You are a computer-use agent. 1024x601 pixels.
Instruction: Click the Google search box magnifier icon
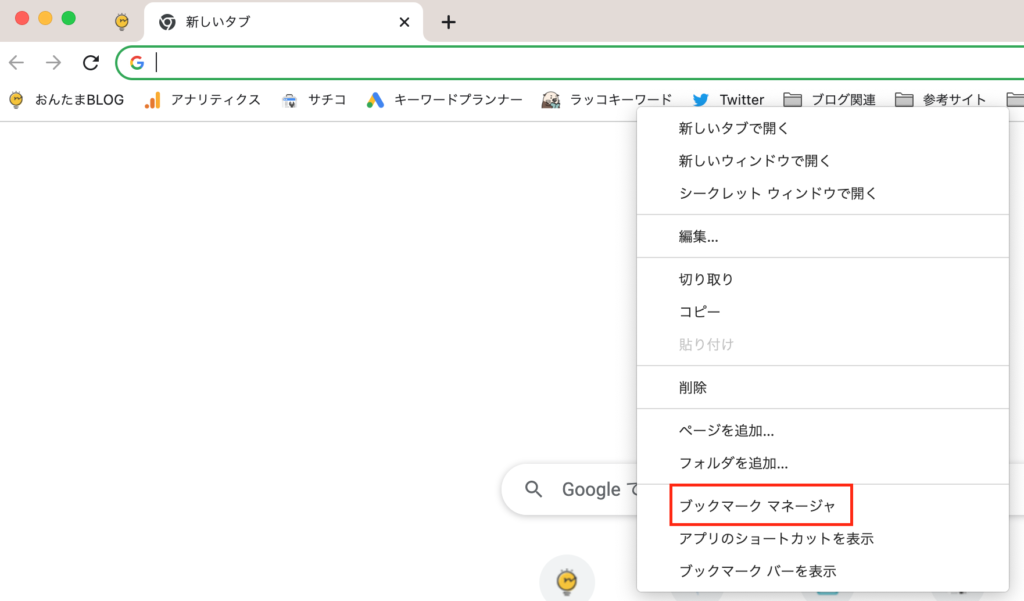tap(534, 489)
